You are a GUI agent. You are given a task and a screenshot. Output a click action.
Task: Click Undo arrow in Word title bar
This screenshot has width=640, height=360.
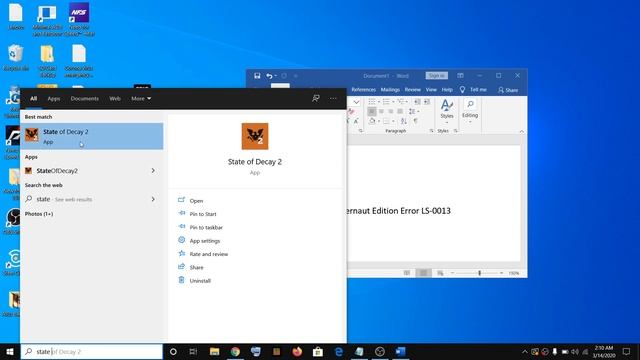click(269, 76)
